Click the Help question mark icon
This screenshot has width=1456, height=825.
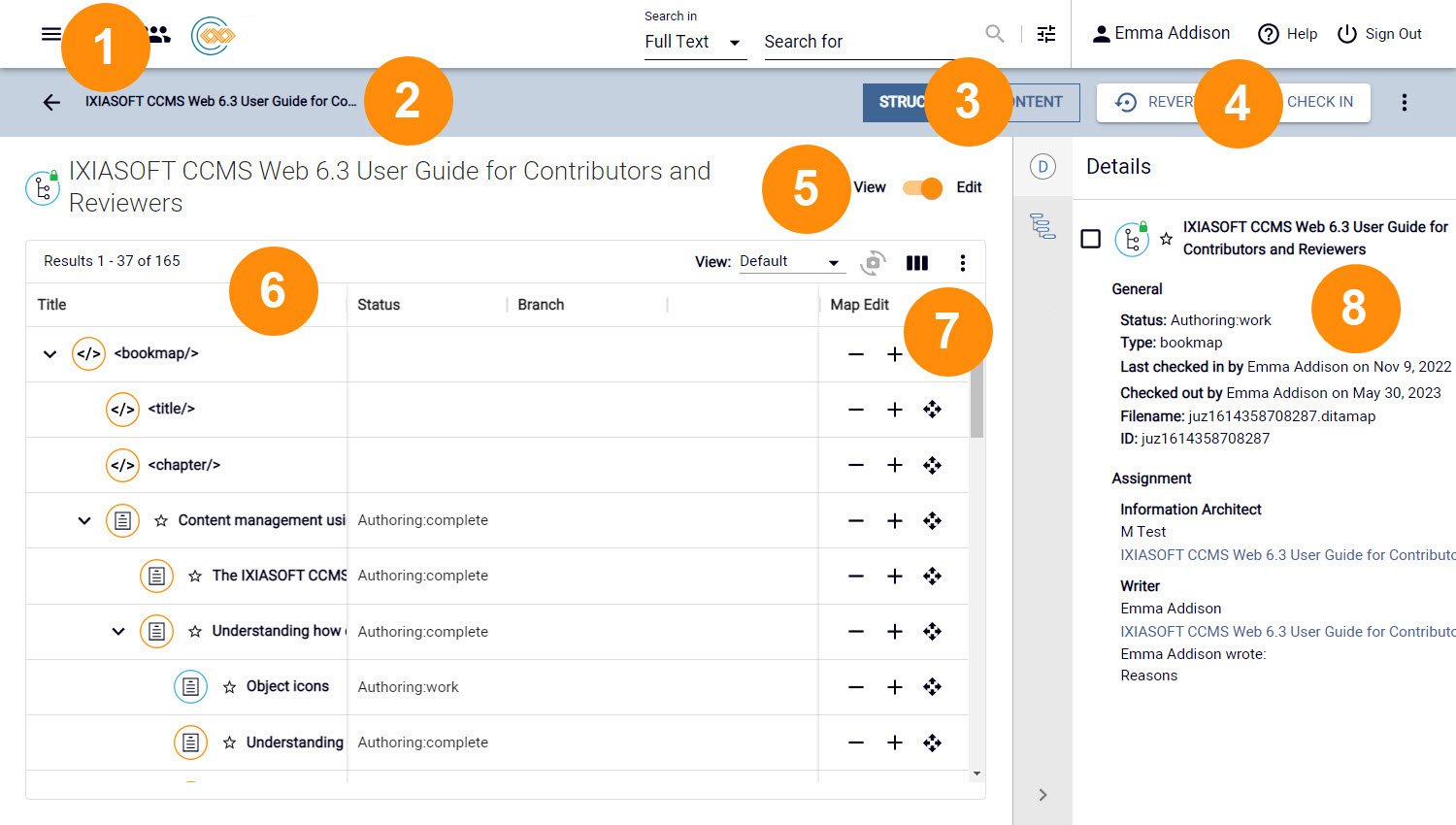point(1268,34)
